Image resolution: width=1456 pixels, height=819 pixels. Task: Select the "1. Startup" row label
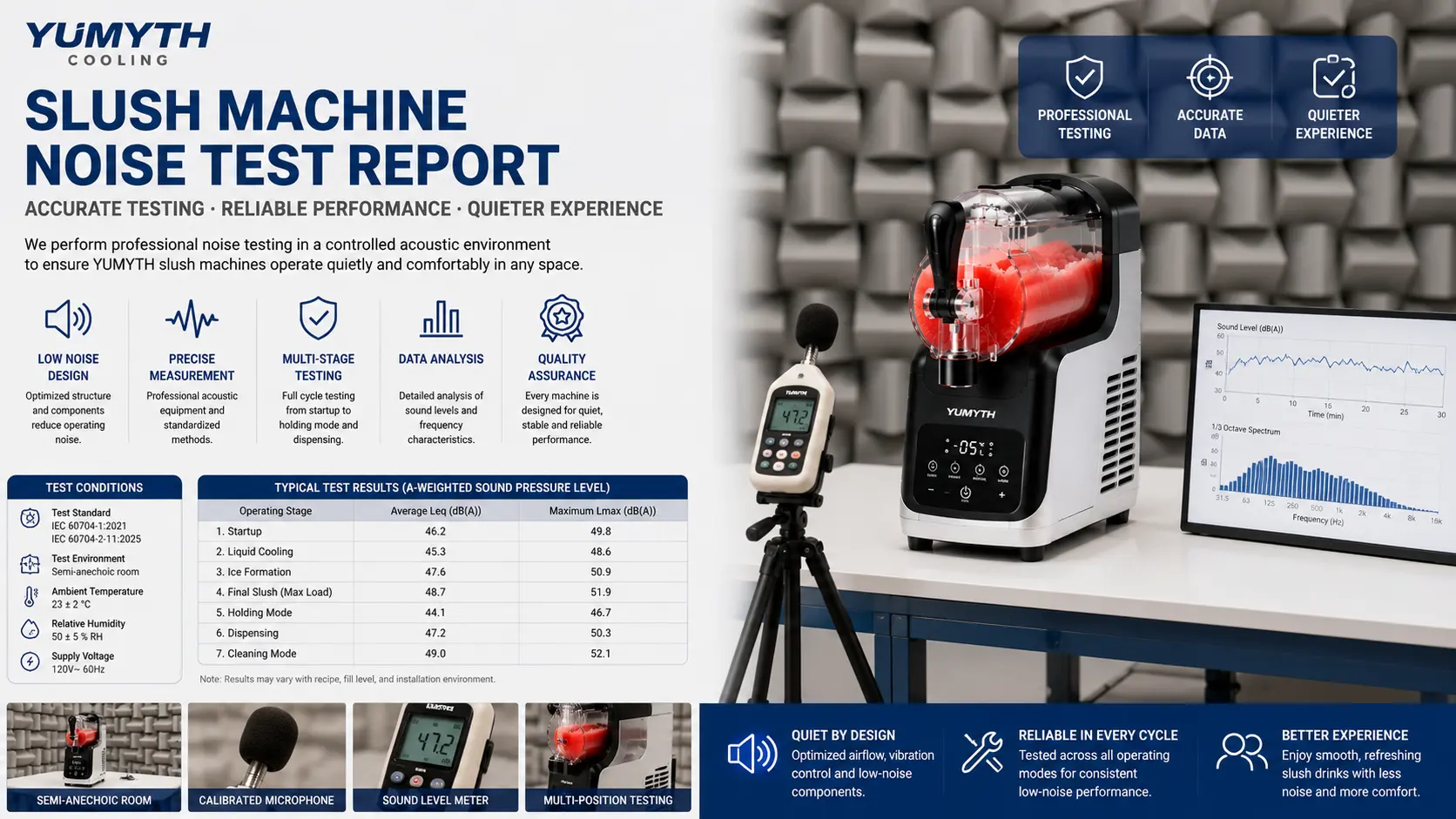pyautogui.click(x=239, y=531)
